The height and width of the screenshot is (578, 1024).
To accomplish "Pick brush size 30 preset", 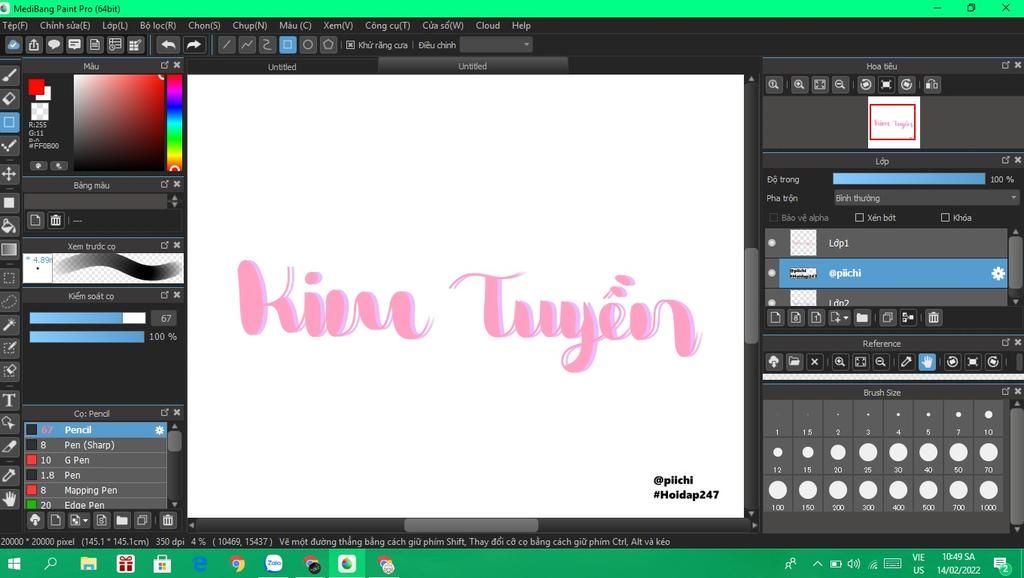I will point(899,456).
